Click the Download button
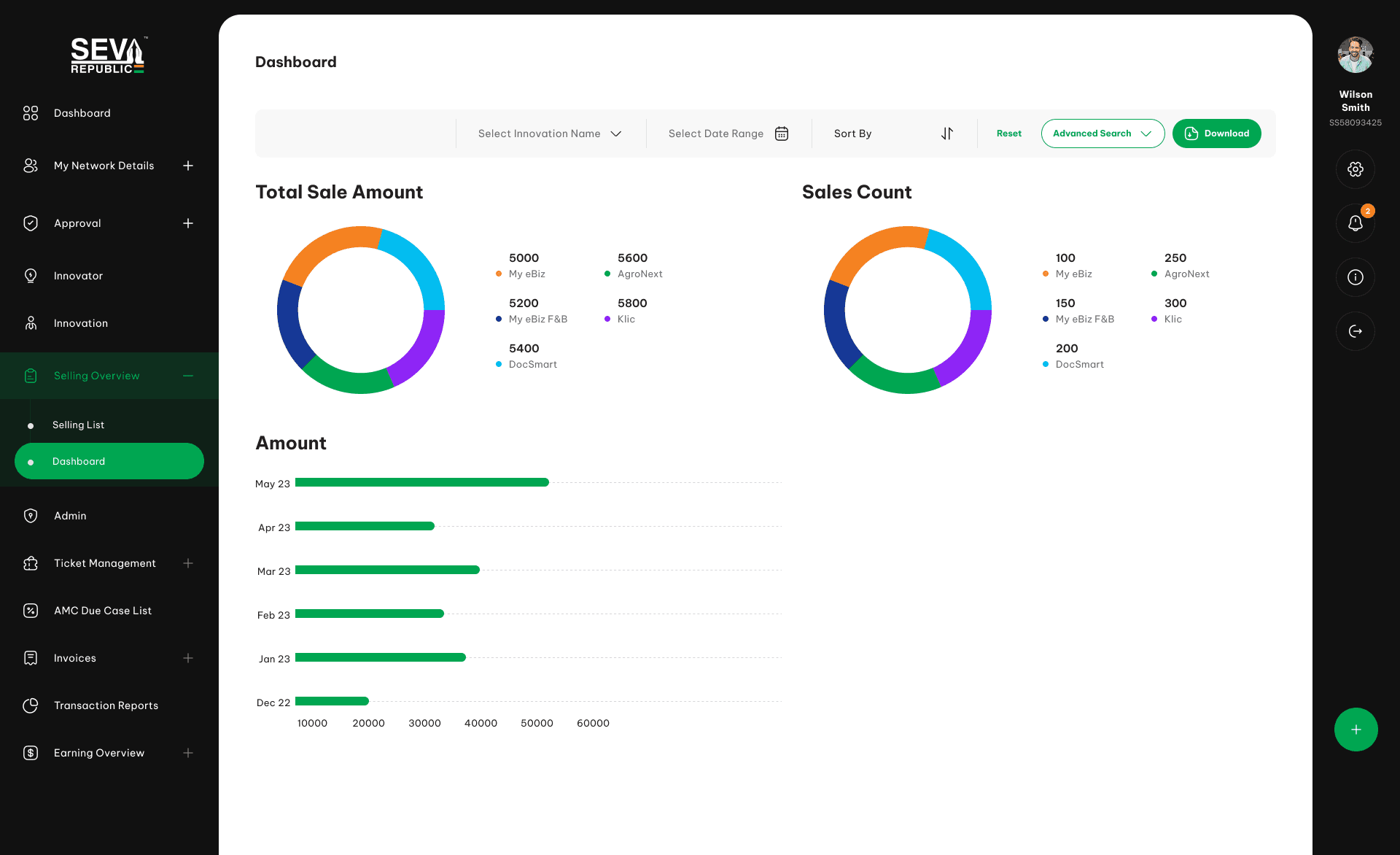 [x=1217, y=134]
